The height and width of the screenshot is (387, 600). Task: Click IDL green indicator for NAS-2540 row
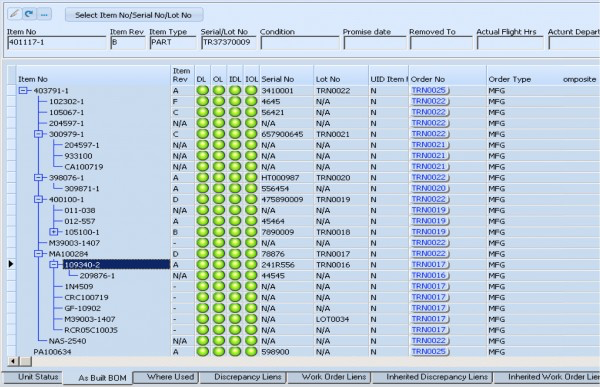click(235, 341)
